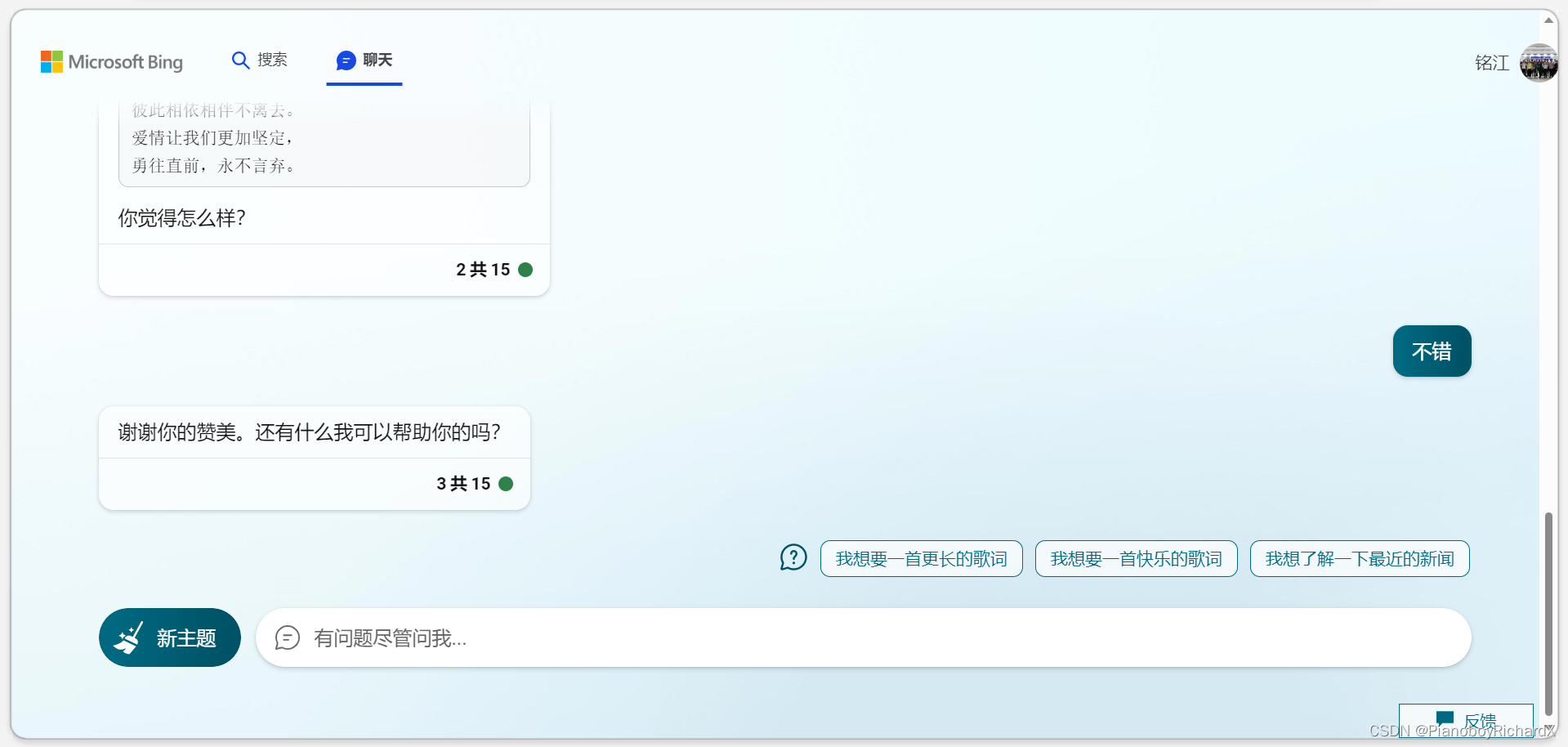Choose suggestion 我想要一首快乐的歌词

1136,559
